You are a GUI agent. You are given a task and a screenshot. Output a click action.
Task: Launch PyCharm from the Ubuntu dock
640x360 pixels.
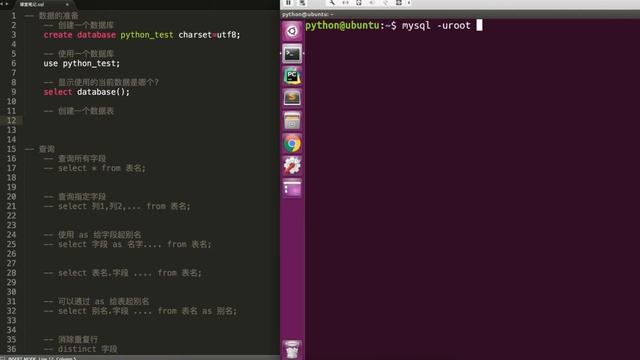tap(292, 76)
